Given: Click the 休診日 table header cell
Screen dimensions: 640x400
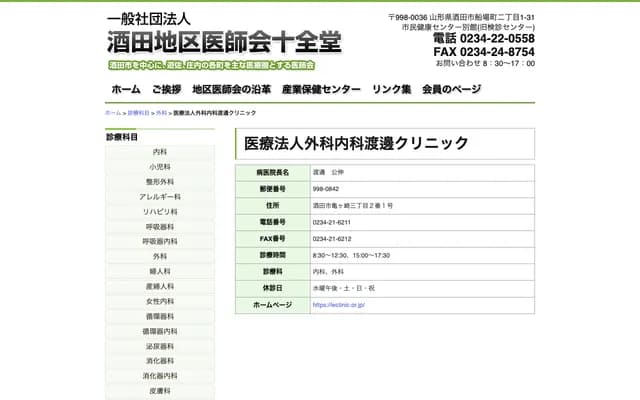Looking at the screenshot, I should [273, 288].
